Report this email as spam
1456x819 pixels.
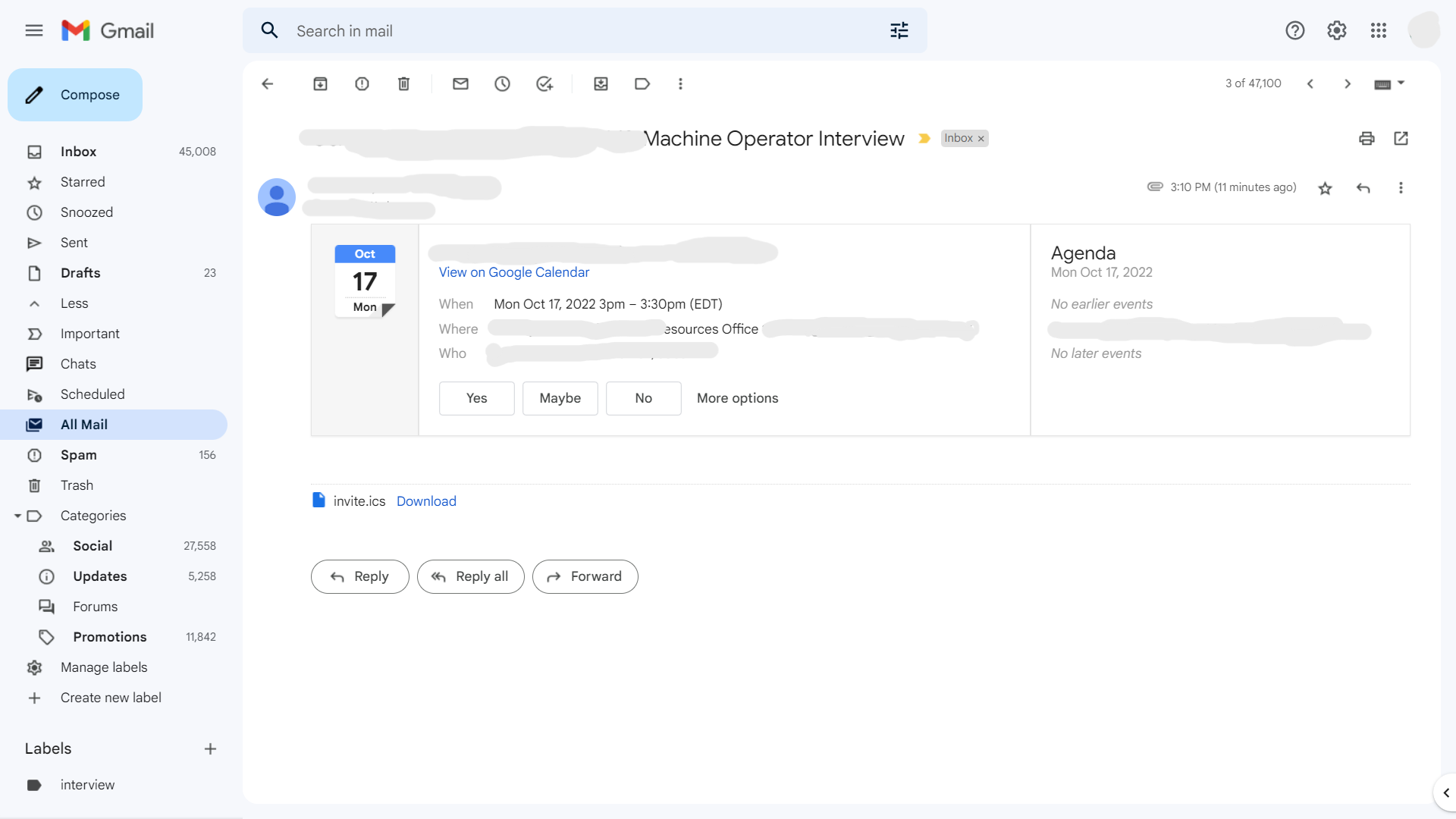click(x=362, y=83)
